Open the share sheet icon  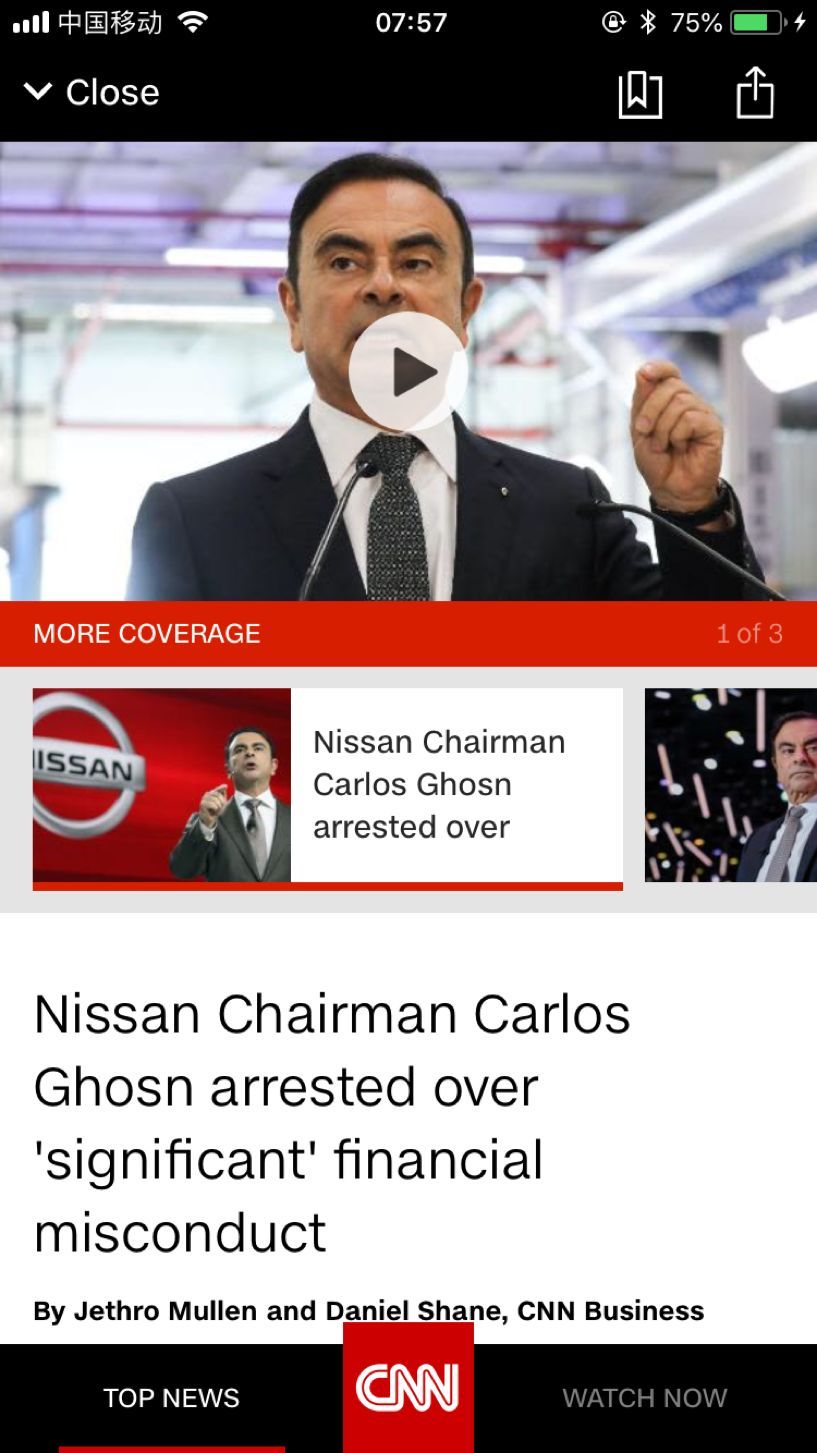[x=755, y=92]
